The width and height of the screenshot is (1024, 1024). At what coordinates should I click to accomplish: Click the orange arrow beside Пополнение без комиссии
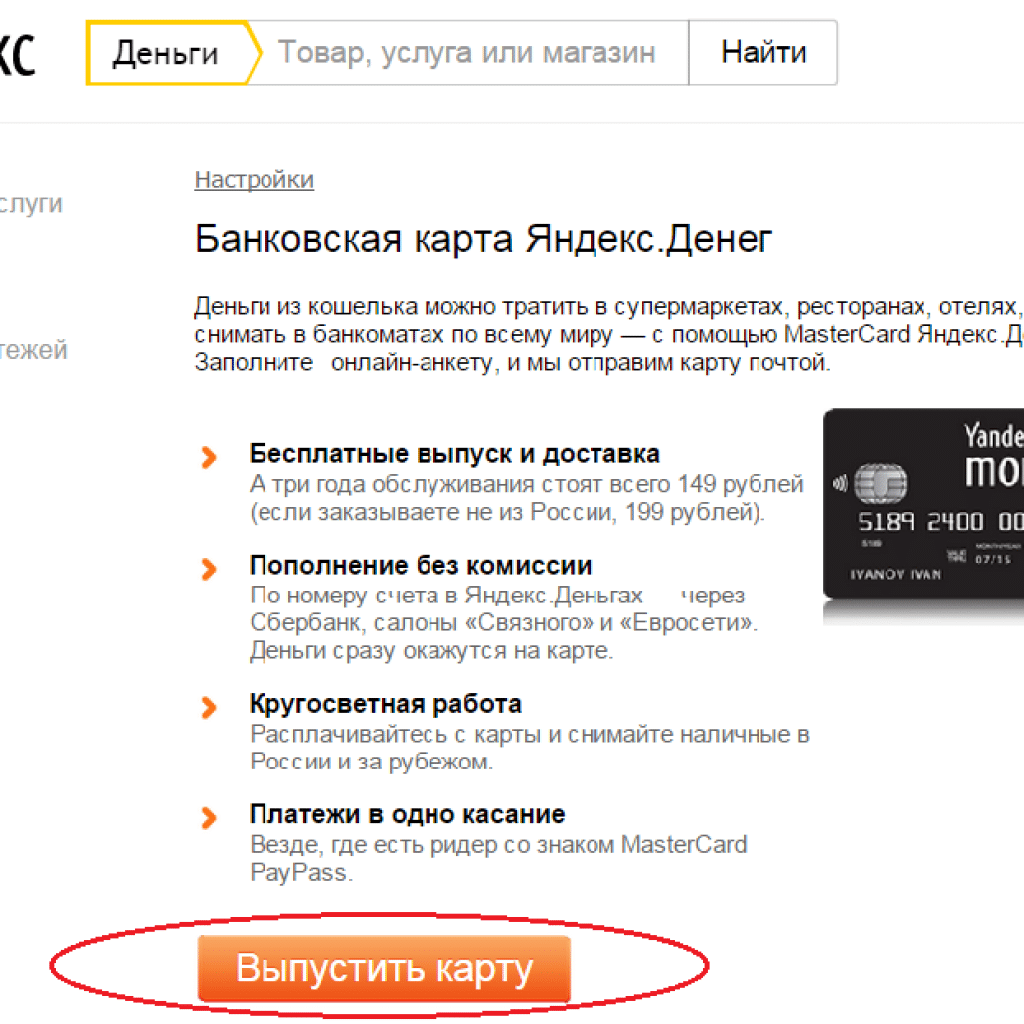click(209, 569)
